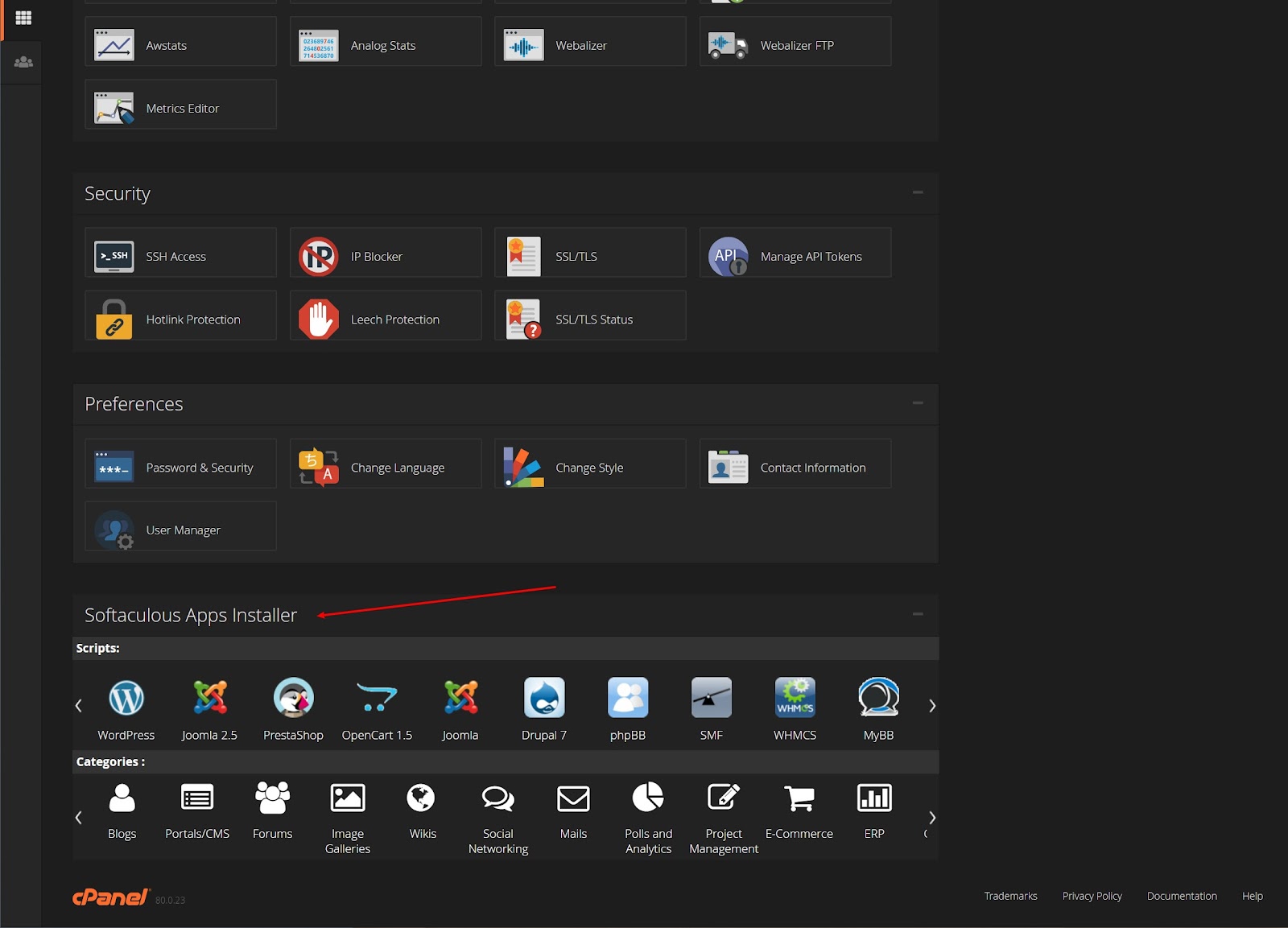Open the Trademarks link

(x=1010, y=896)
